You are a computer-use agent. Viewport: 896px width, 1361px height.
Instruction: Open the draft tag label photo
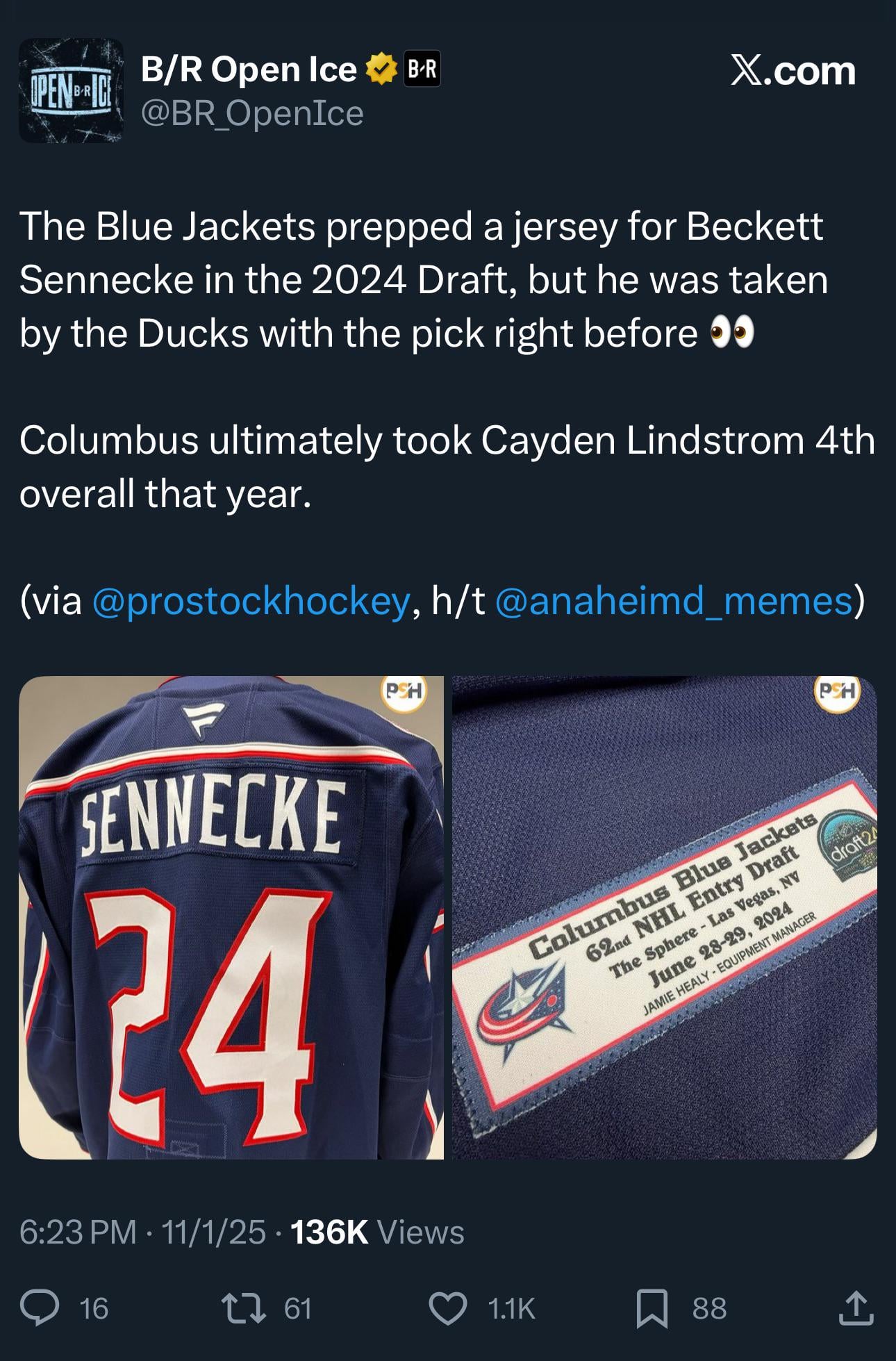(x=665, y=918)
